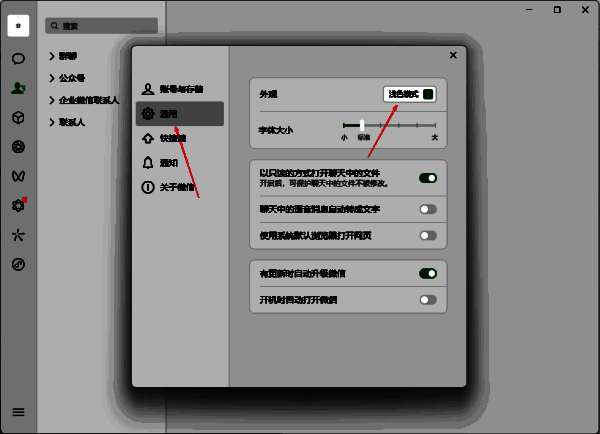Expand the 公众号 contact group
The image size is (600, 434).
67,78
